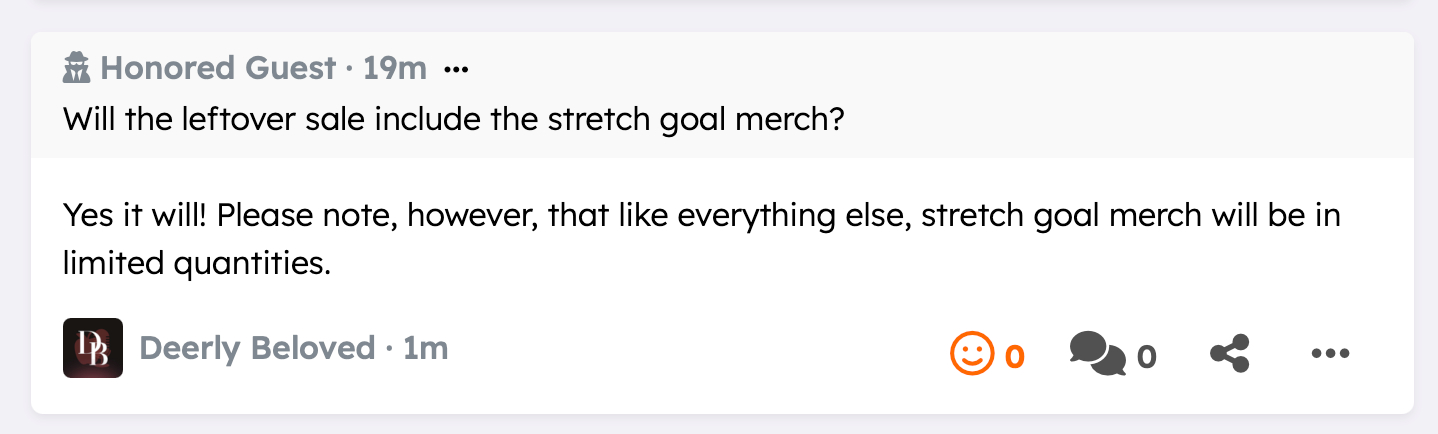Click the anonymous spy icon beside Honored Guest

(x=77, y=68)
